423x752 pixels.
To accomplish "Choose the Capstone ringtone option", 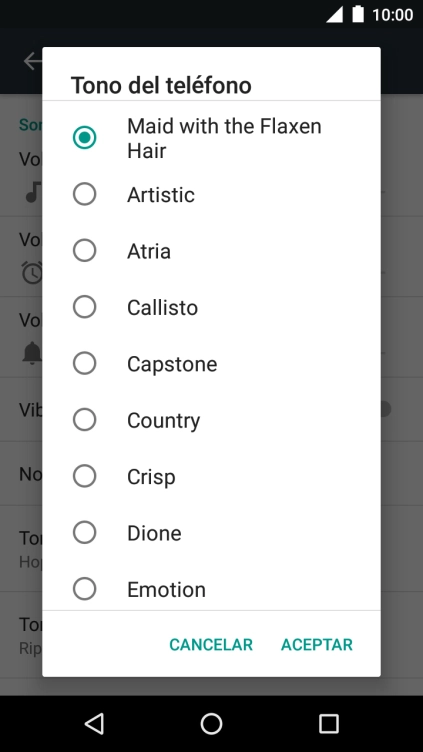I will [x=212, y=364].
